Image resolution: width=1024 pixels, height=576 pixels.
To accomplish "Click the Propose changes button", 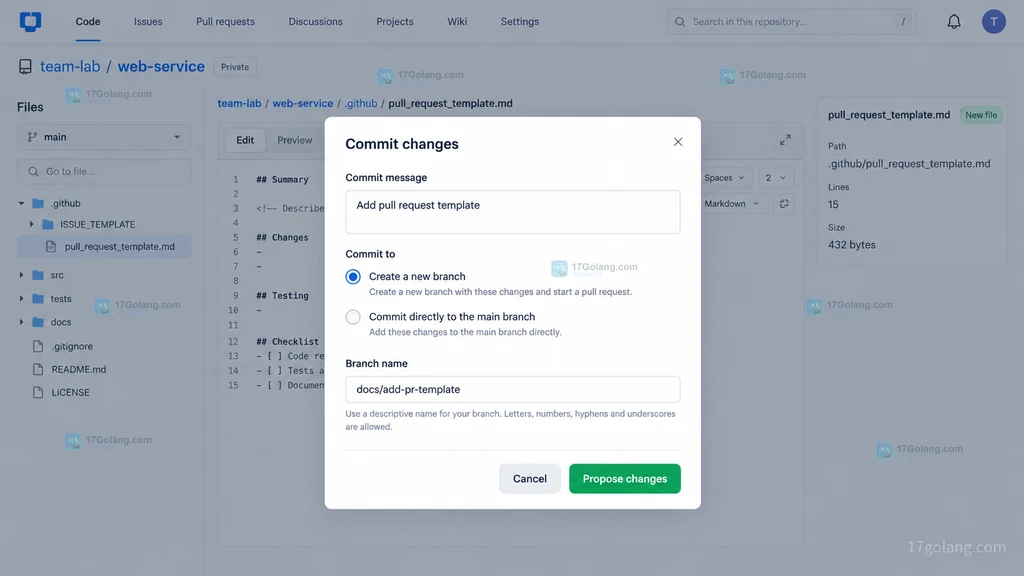I will 624,479.
